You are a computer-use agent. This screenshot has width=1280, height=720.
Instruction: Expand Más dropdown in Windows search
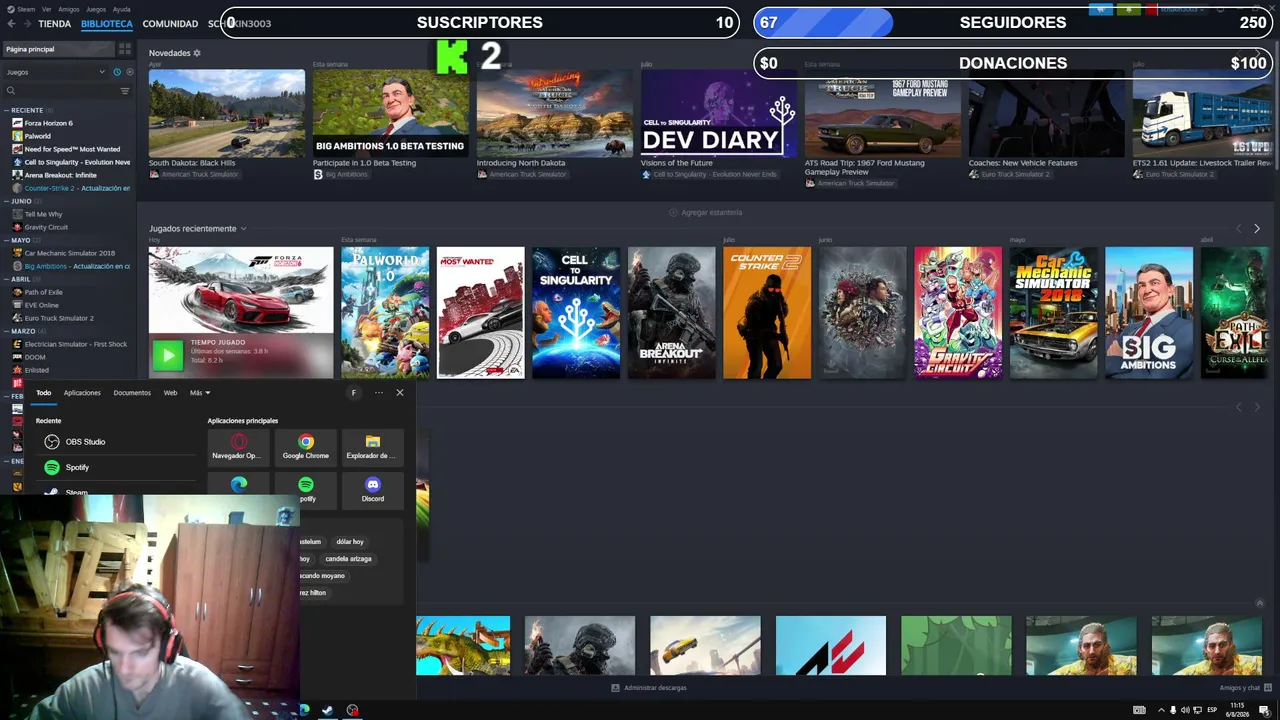(x=200, y=393)
